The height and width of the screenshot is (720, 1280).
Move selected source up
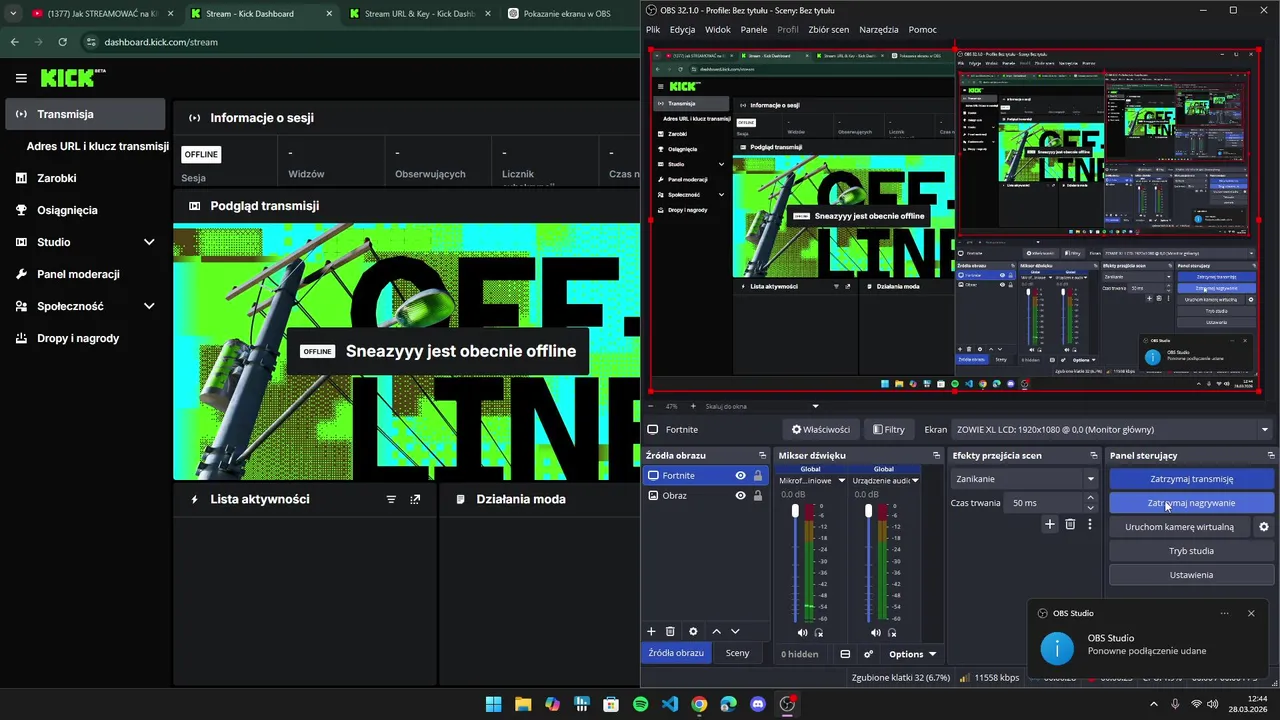coord(716,631)
